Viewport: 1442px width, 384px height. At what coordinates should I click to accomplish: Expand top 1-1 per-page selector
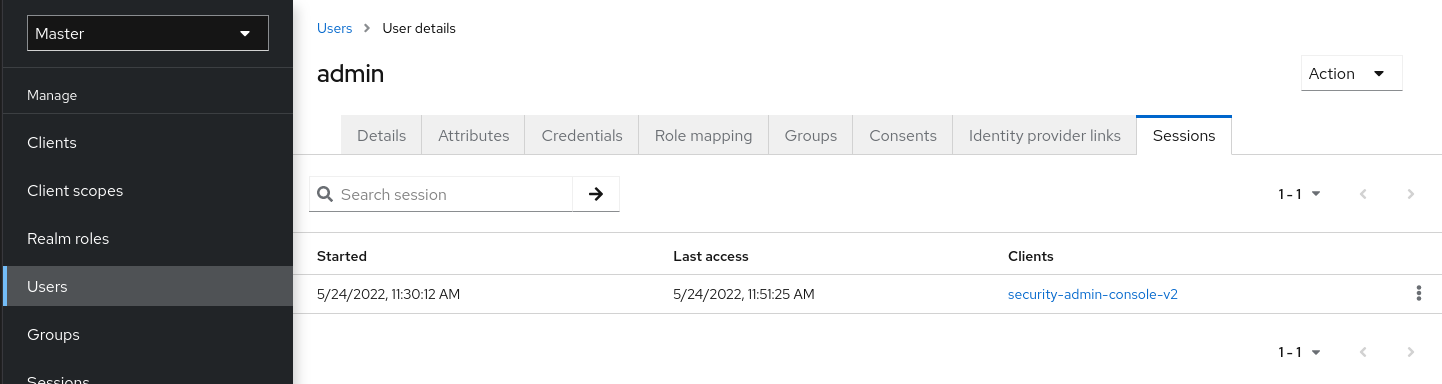click(x=1300, y=194)
